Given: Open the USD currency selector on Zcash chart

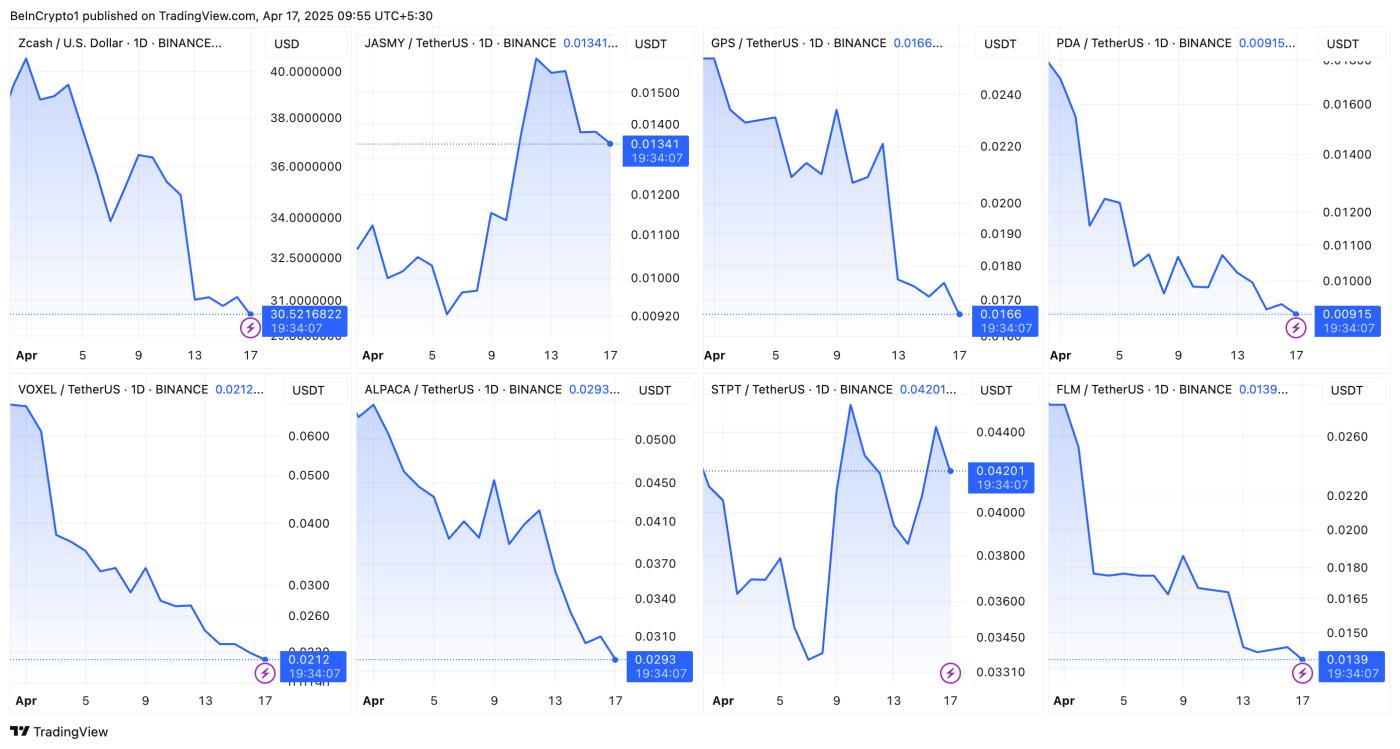Looking at the screenshot, I should coord(287,44).
